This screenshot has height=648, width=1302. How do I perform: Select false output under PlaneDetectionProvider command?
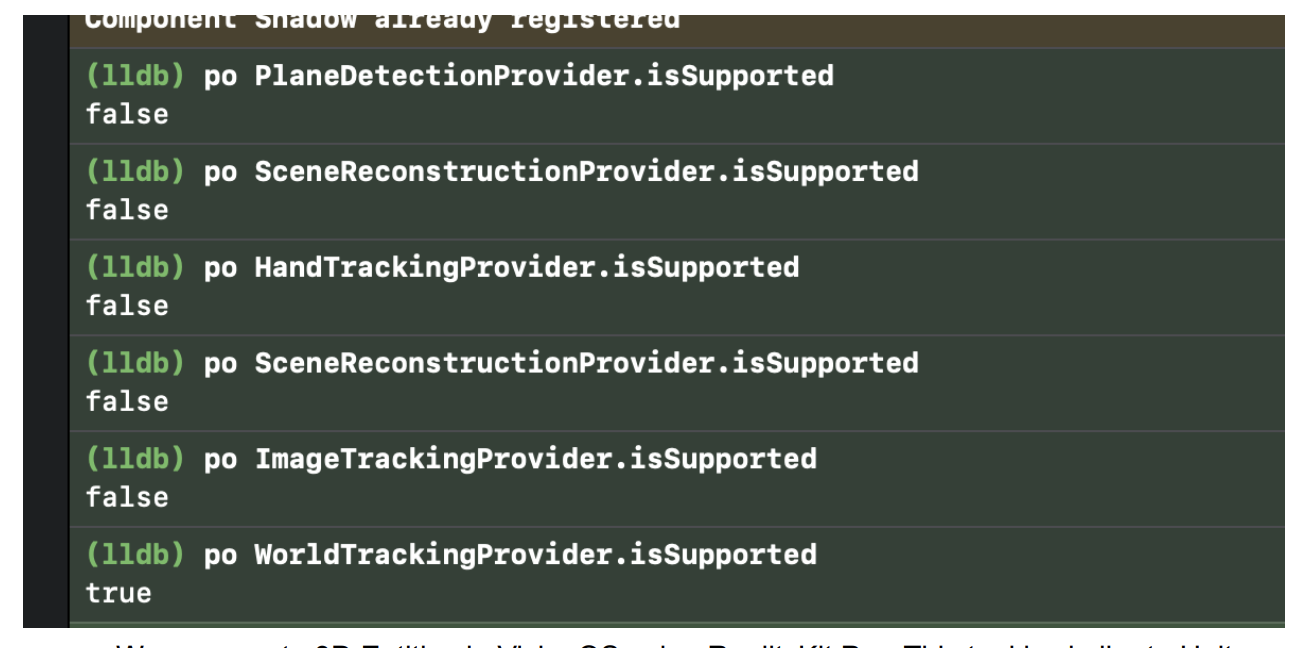[x=127, y=114]
